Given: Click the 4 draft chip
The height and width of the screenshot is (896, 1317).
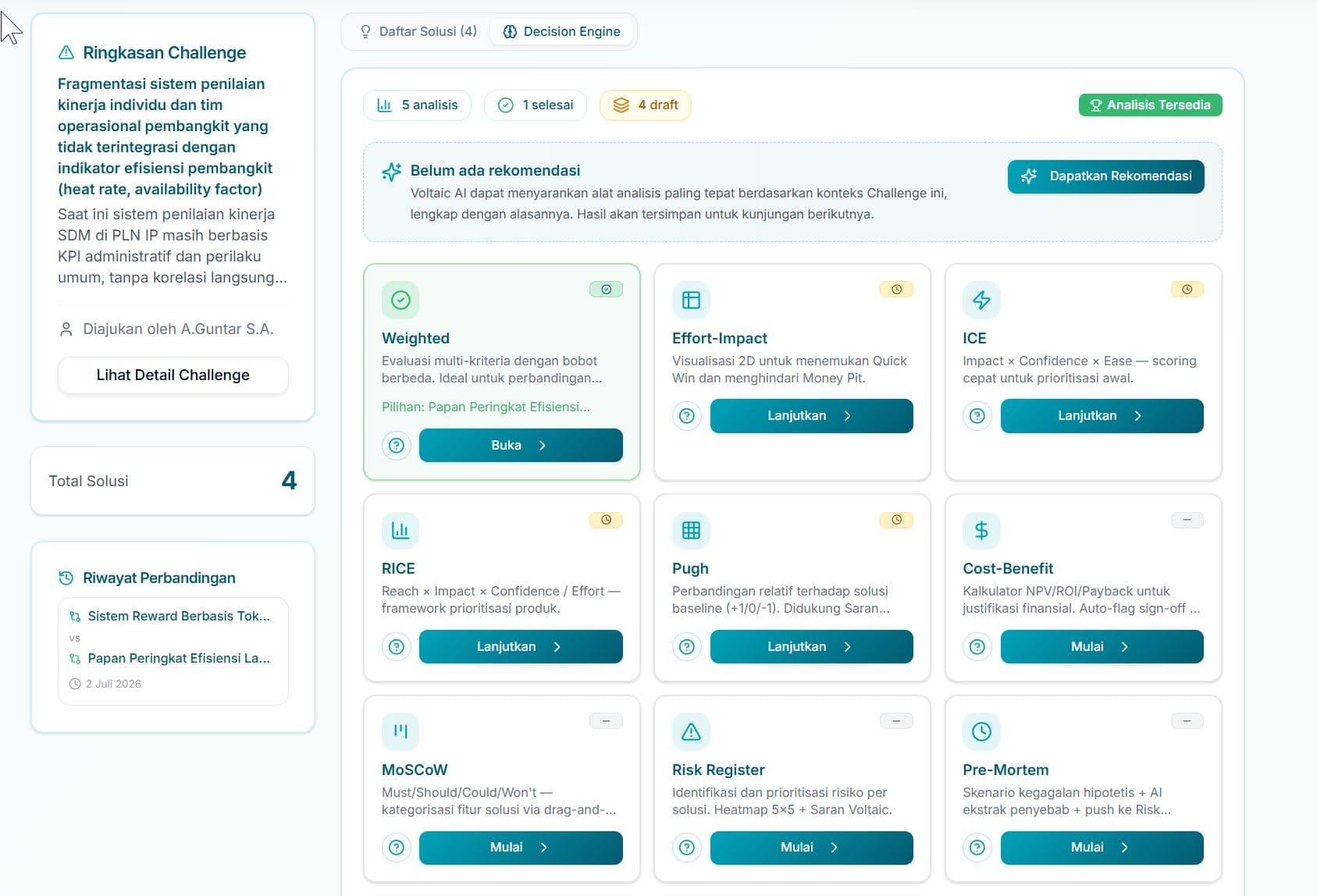Looking at the screenshot, I should coord(645,105).
